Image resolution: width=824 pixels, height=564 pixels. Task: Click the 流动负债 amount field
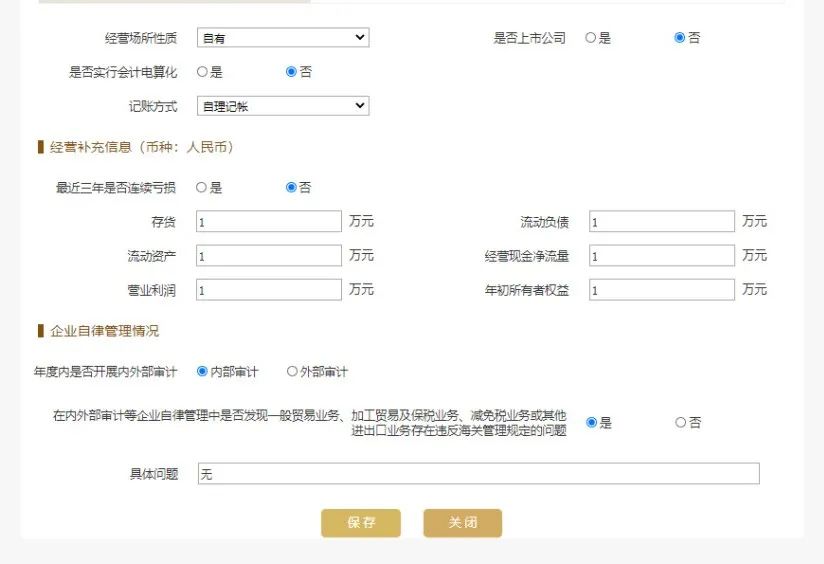(x=661, y=222)
